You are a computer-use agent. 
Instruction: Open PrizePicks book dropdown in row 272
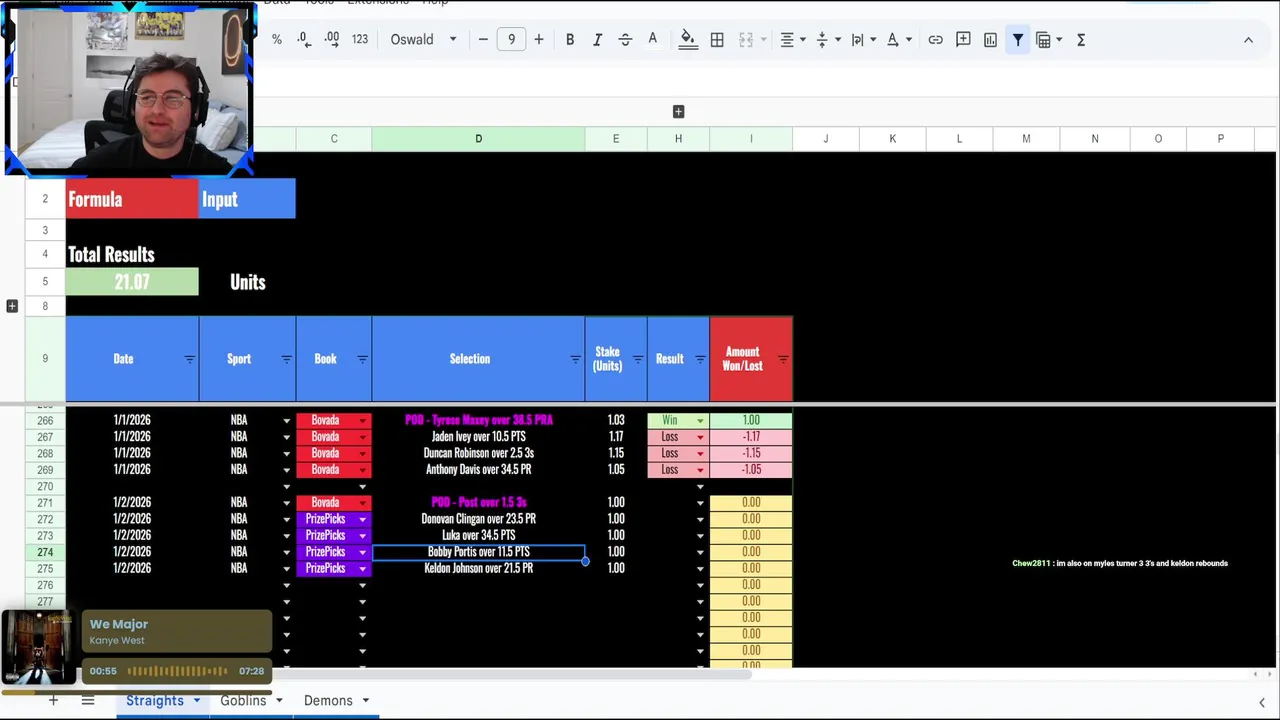click(362, 519)
